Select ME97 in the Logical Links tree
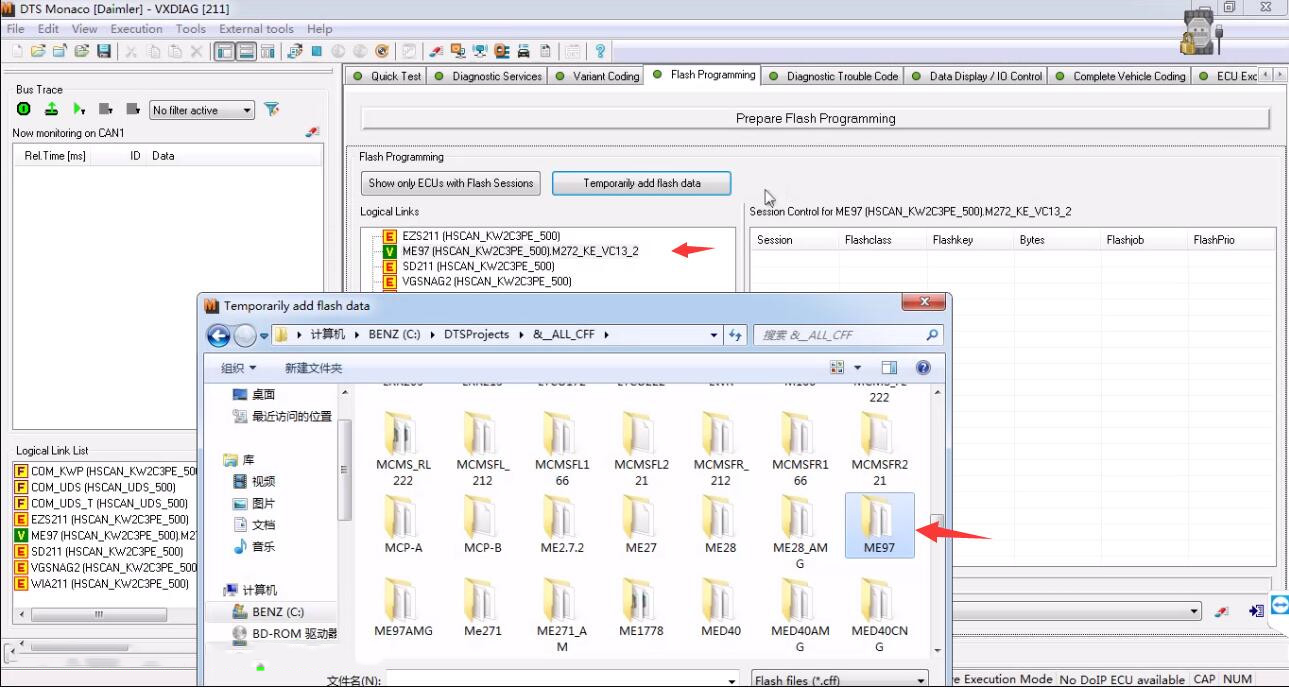This screenshot has height=689, width=1289. tap(520, 251)
